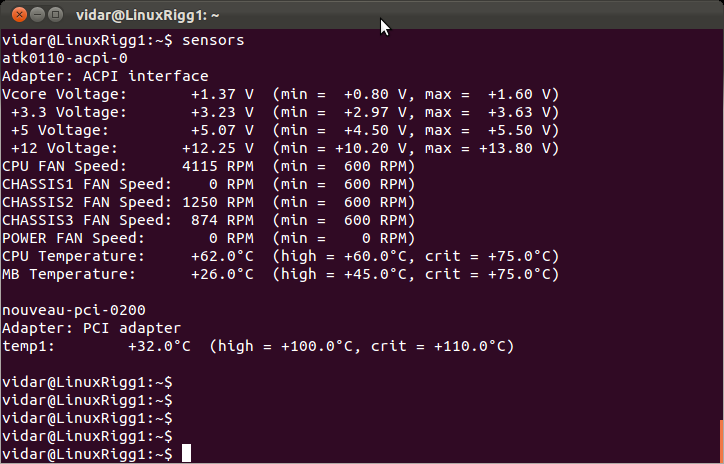Click the 1250 RPM value
The width and height of the screenshot is (724, 464).
coord(218,202)
